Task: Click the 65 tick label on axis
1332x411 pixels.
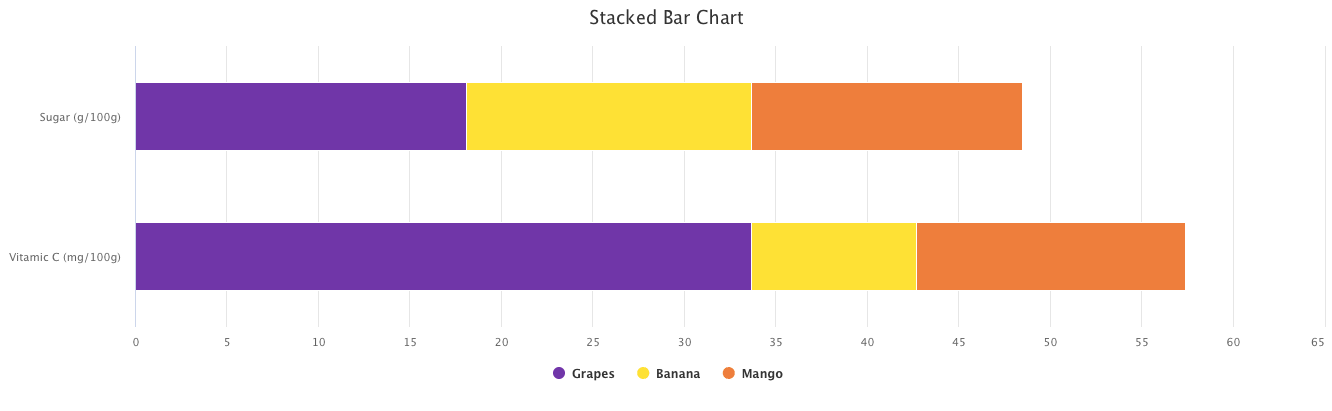Action: [x=1318, y=342]
